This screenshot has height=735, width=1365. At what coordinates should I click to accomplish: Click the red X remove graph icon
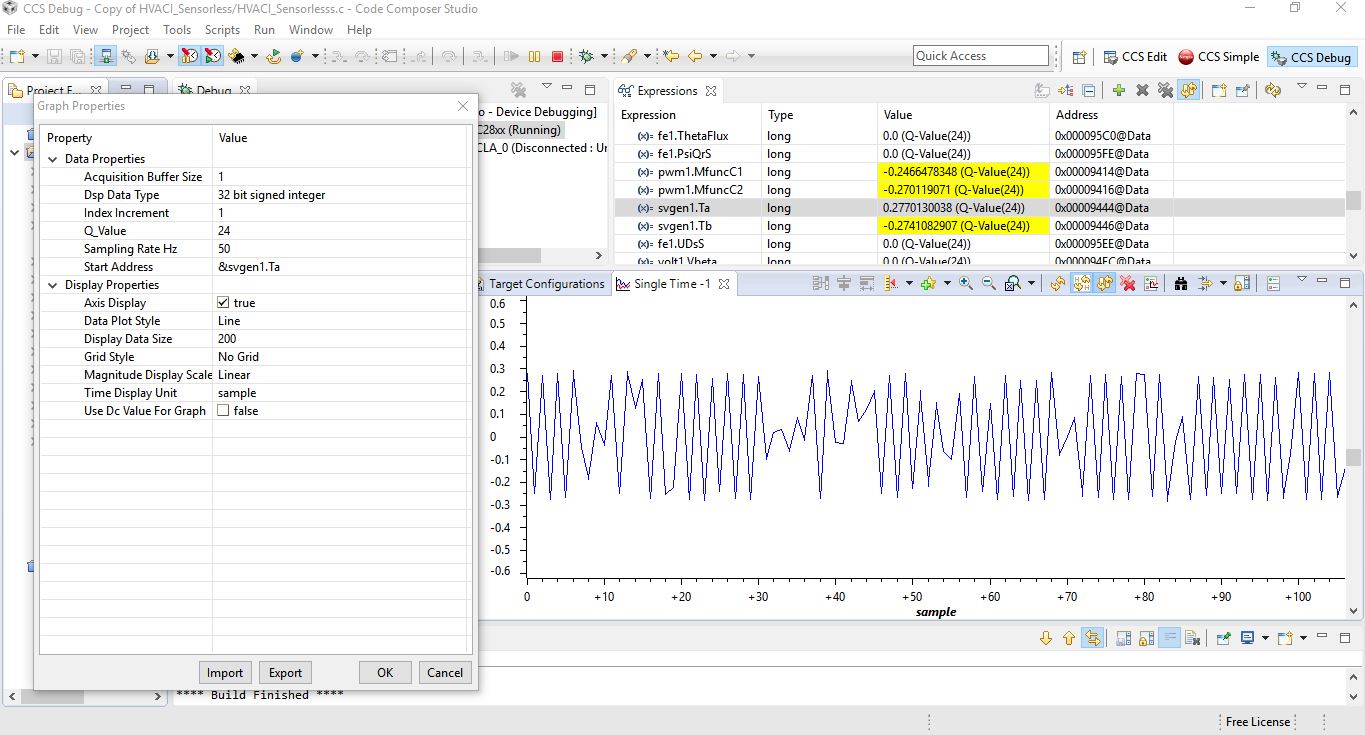1128,284
